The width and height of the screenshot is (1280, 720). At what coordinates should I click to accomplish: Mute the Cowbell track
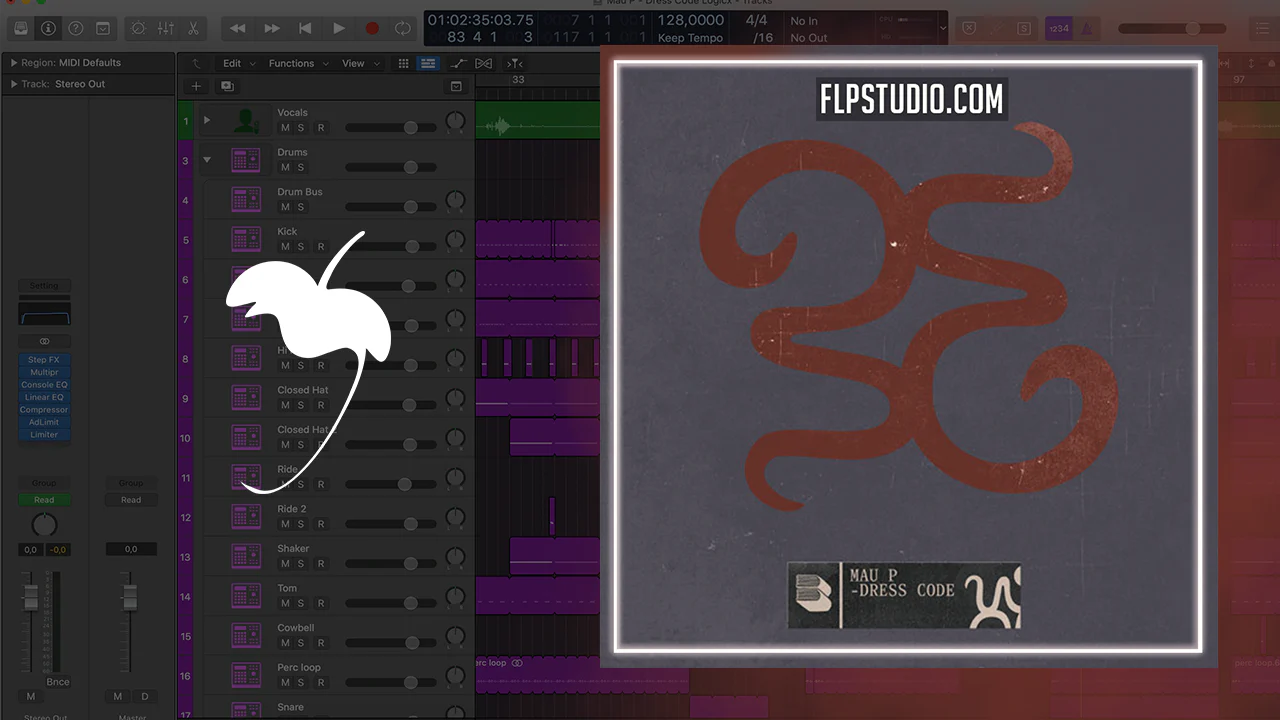click(285, 643)
